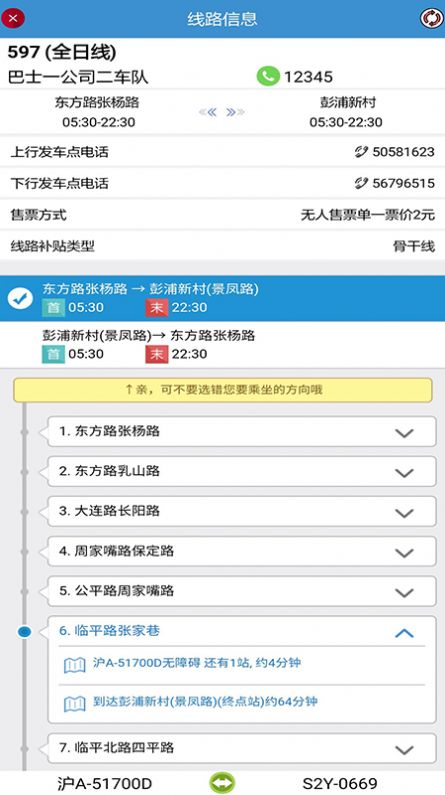Image resolution: width=445 pixels, height=795 pixels.
Task: Tap phone icon next to 56796515
Action: pos(361,183)
